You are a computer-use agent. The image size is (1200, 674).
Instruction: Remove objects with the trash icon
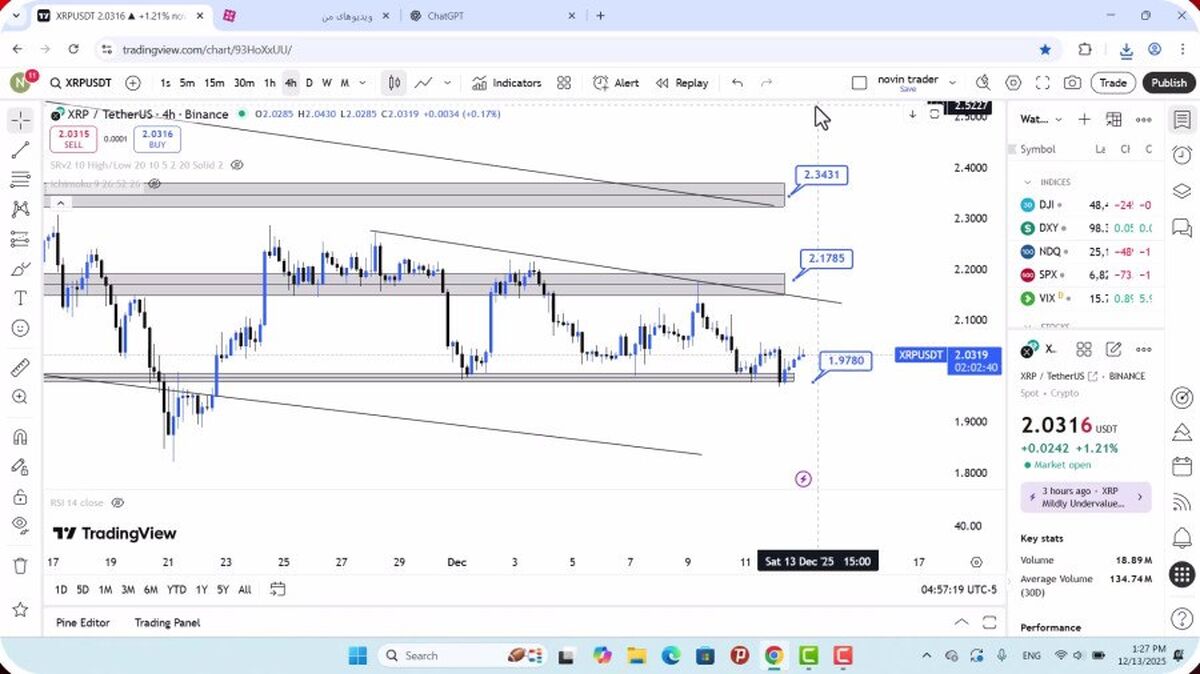click(x=20, y=566)
